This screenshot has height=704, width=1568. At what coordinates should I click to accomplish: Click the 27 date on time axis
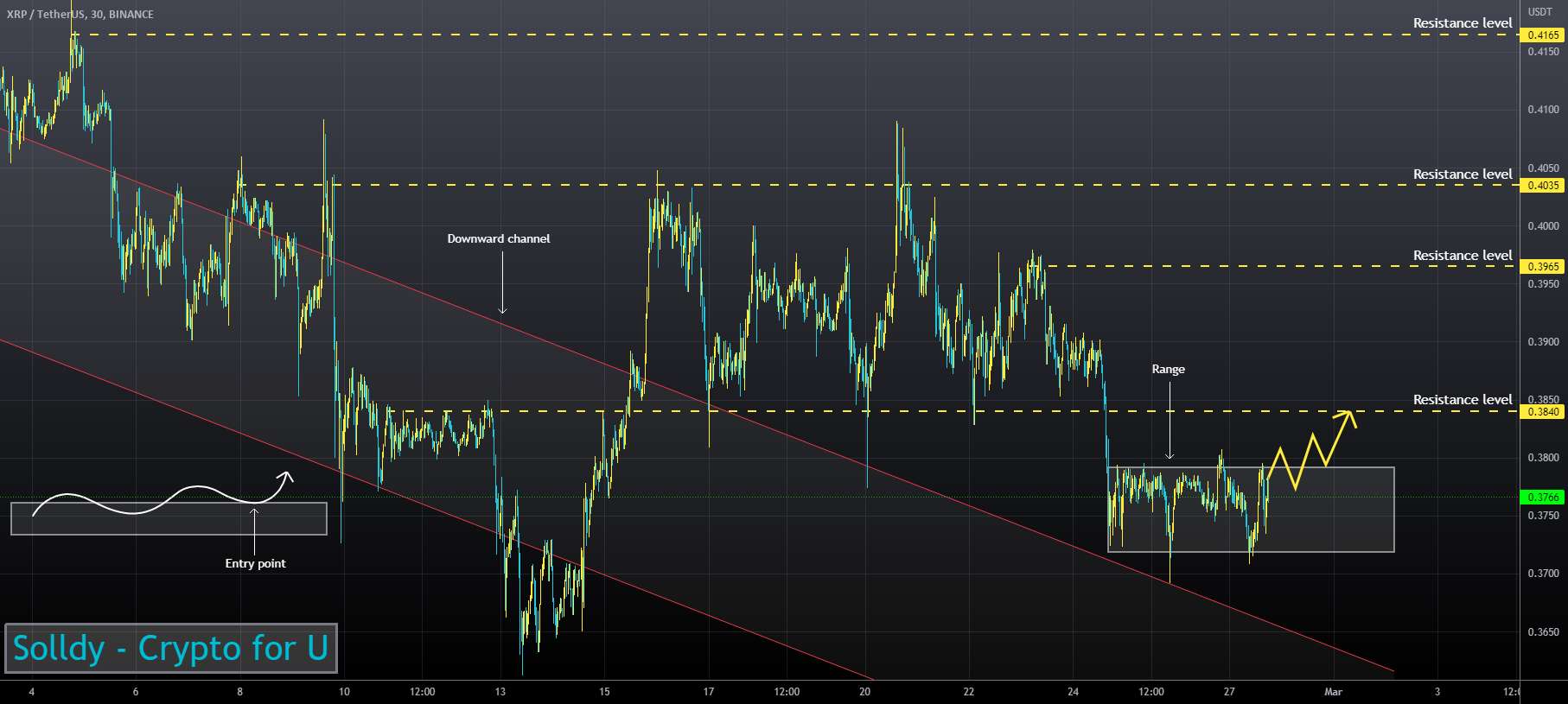(x=1229, y=692)
